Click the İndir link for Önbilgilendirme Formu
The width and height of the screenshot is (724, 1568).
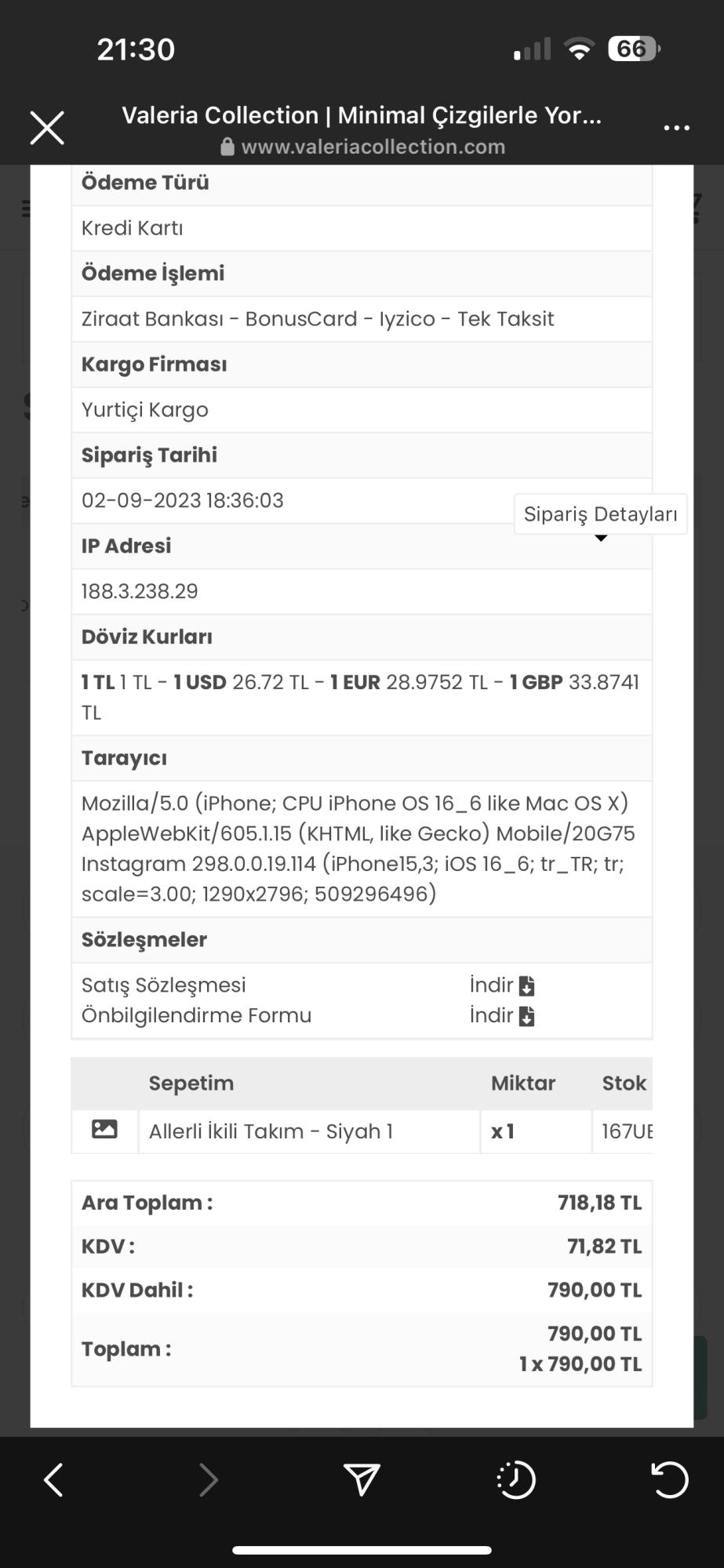pos(492,1016)
